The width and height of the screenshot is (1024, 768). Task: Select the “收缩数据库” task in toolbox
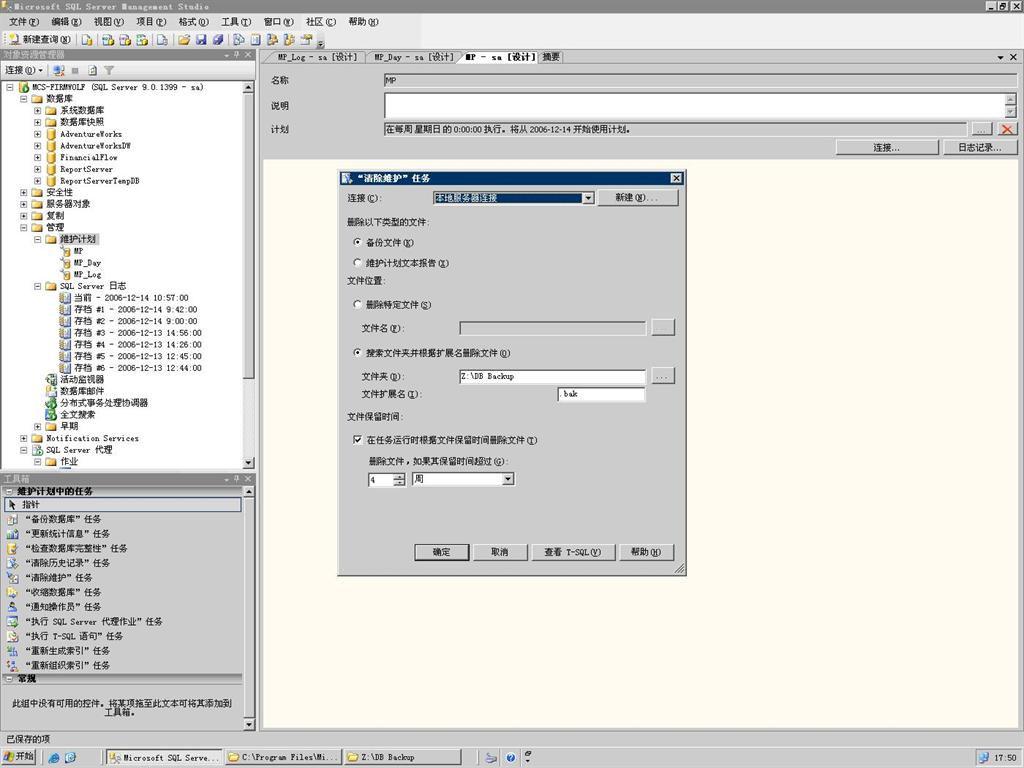pos(63,592)
